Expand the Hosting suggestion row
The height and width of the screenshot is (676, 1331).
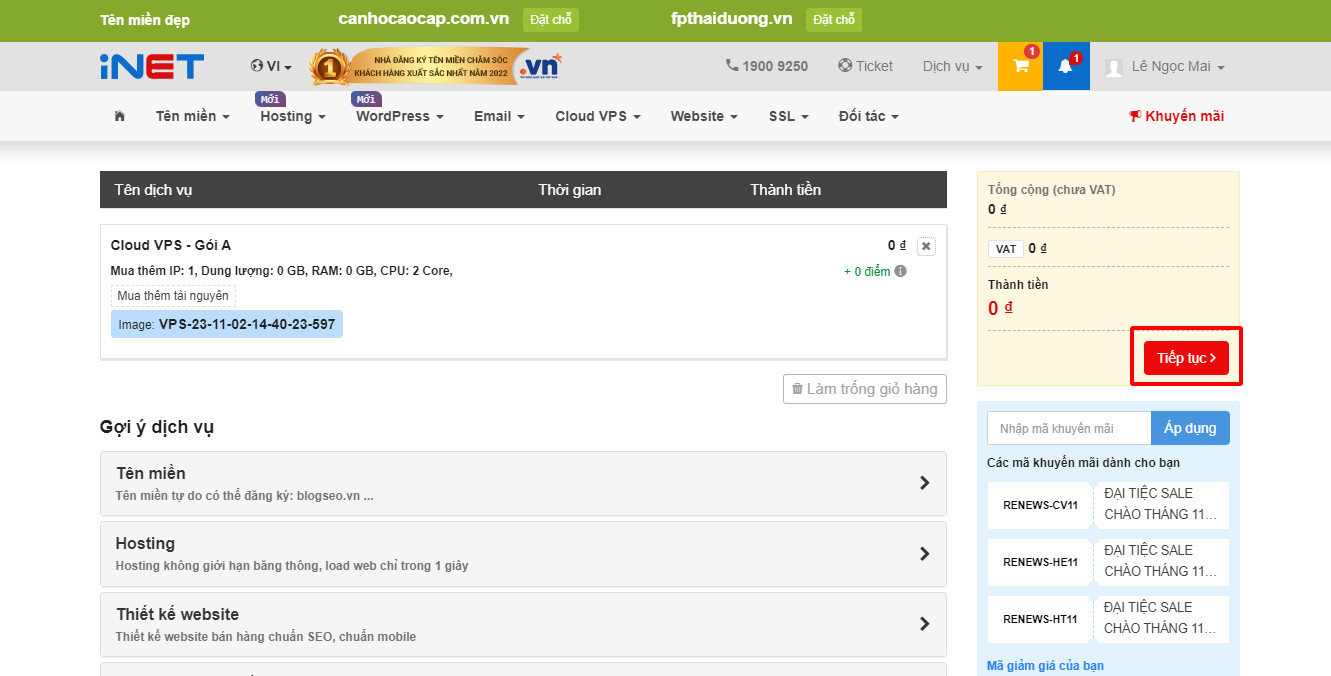click(x=523, y=554)
